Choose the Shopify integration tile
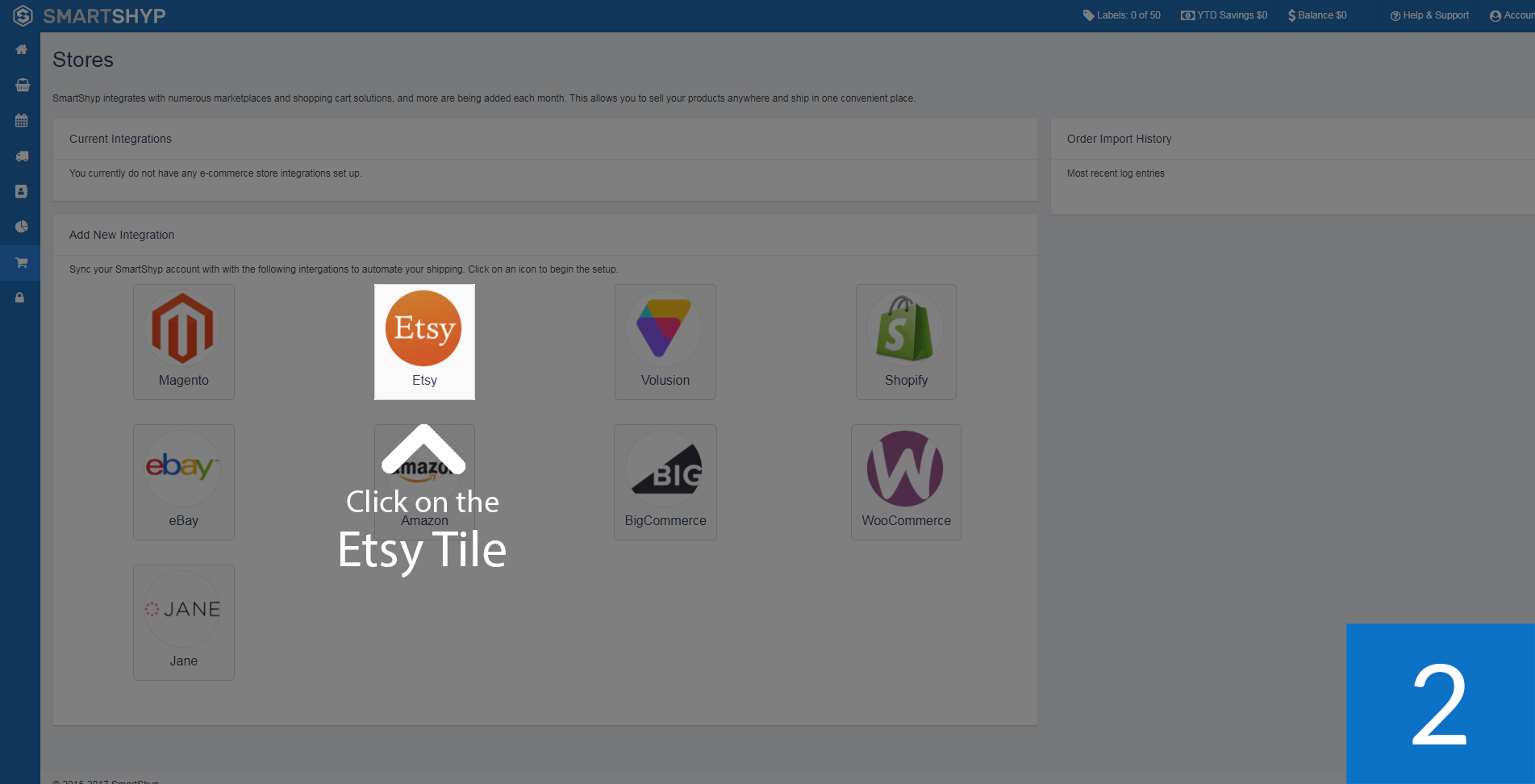The height and width of the screenshot is (784, 1535). pos(906,342)
